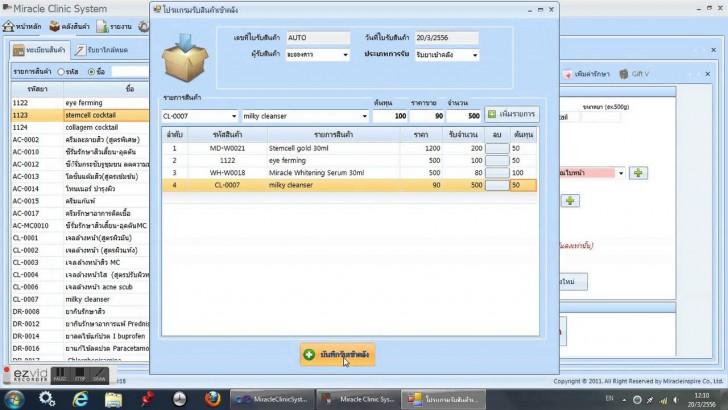Open File Explorer folder in taskbar
Screen dimensions: 728x410
(x=113, y=399)
